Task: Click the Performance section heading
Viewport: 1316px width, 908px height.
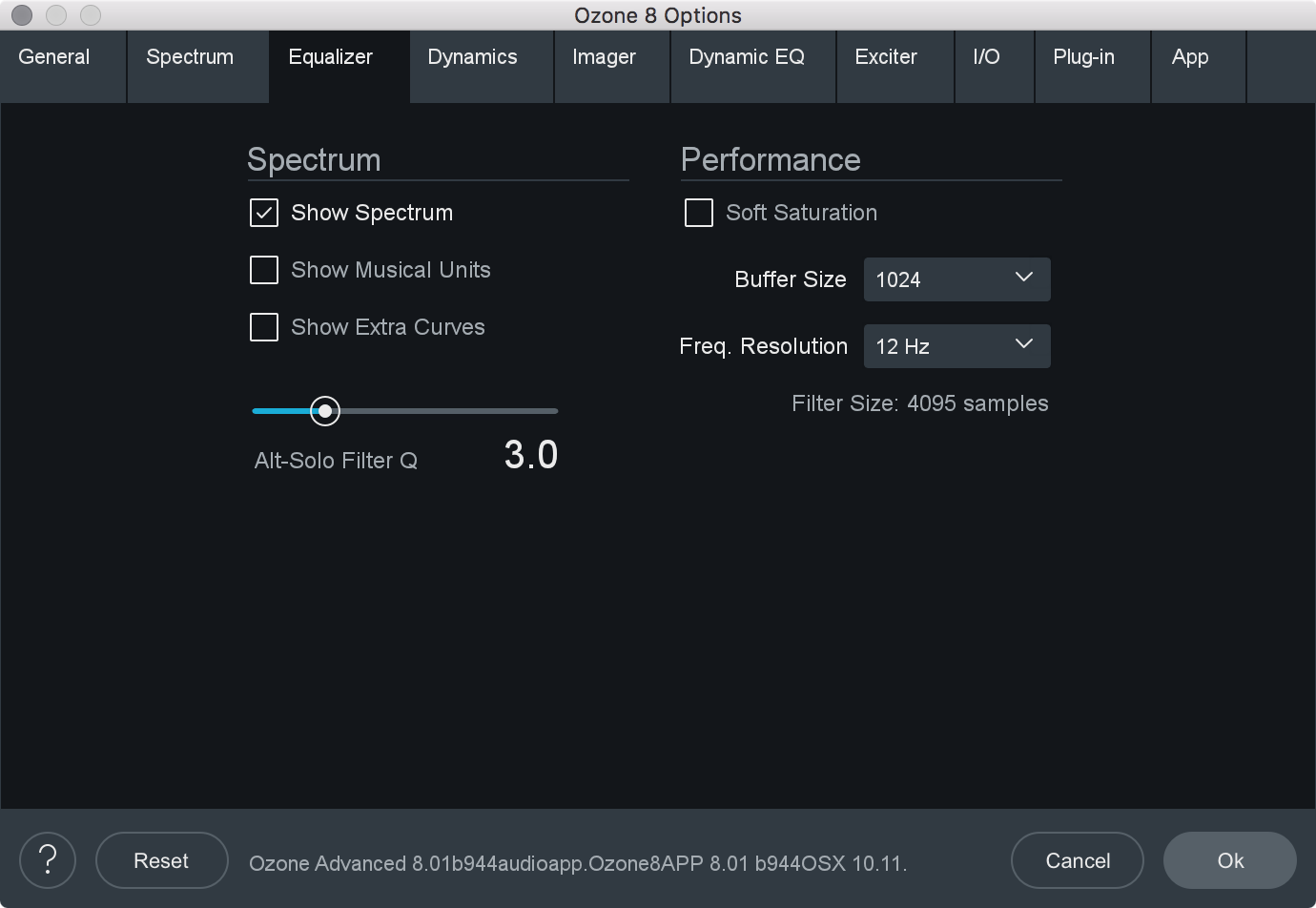Action: tap(771, 159)
